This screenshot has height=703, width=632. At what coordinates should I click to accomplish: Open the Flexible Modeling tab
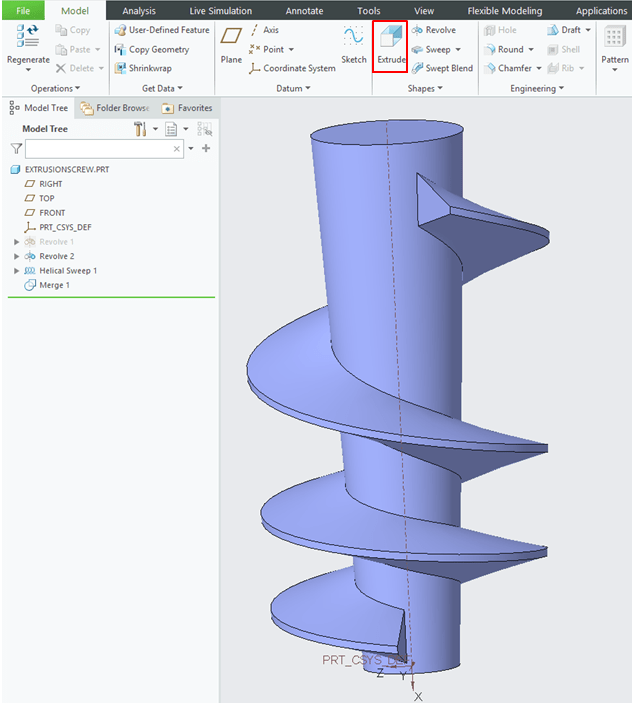click(x=504, y=11)
